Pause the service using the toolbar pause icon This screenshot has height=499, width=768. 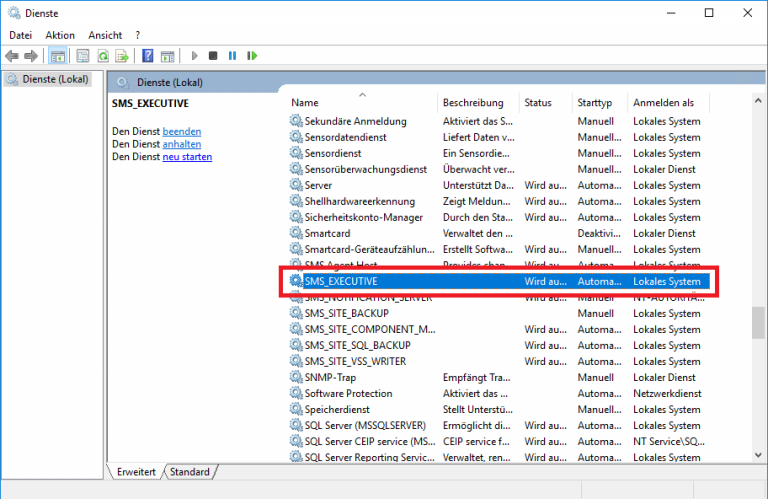[x=232, y=56]
